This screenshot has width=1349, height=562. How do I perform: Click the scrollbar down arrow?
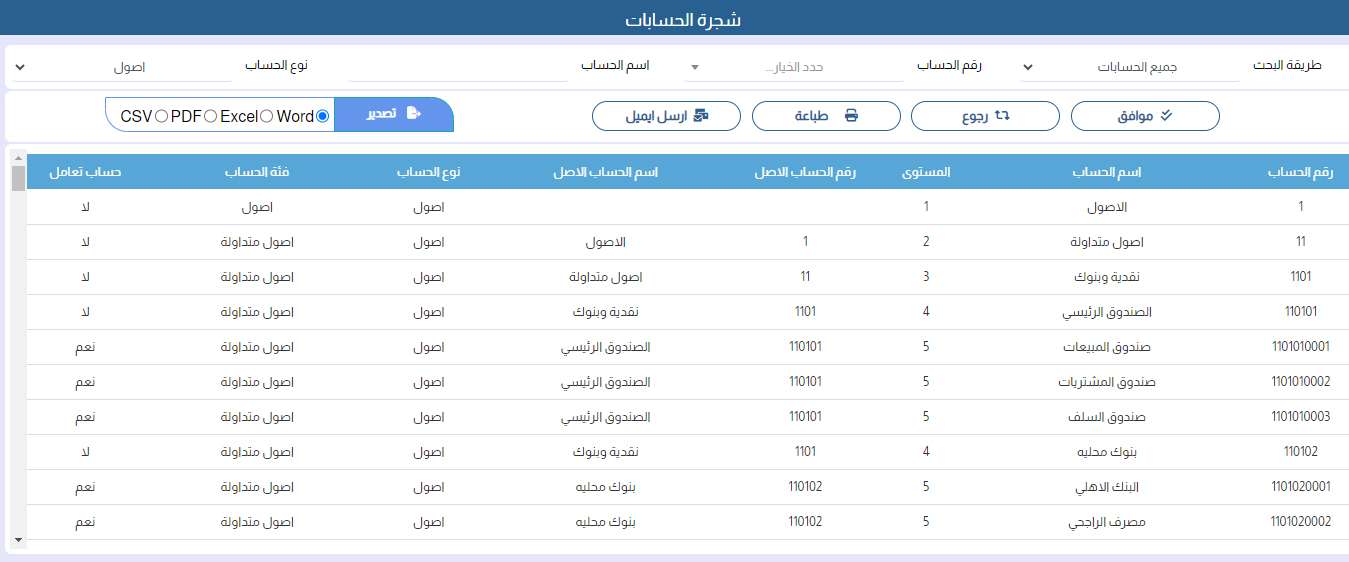click(x=17, y=540)
